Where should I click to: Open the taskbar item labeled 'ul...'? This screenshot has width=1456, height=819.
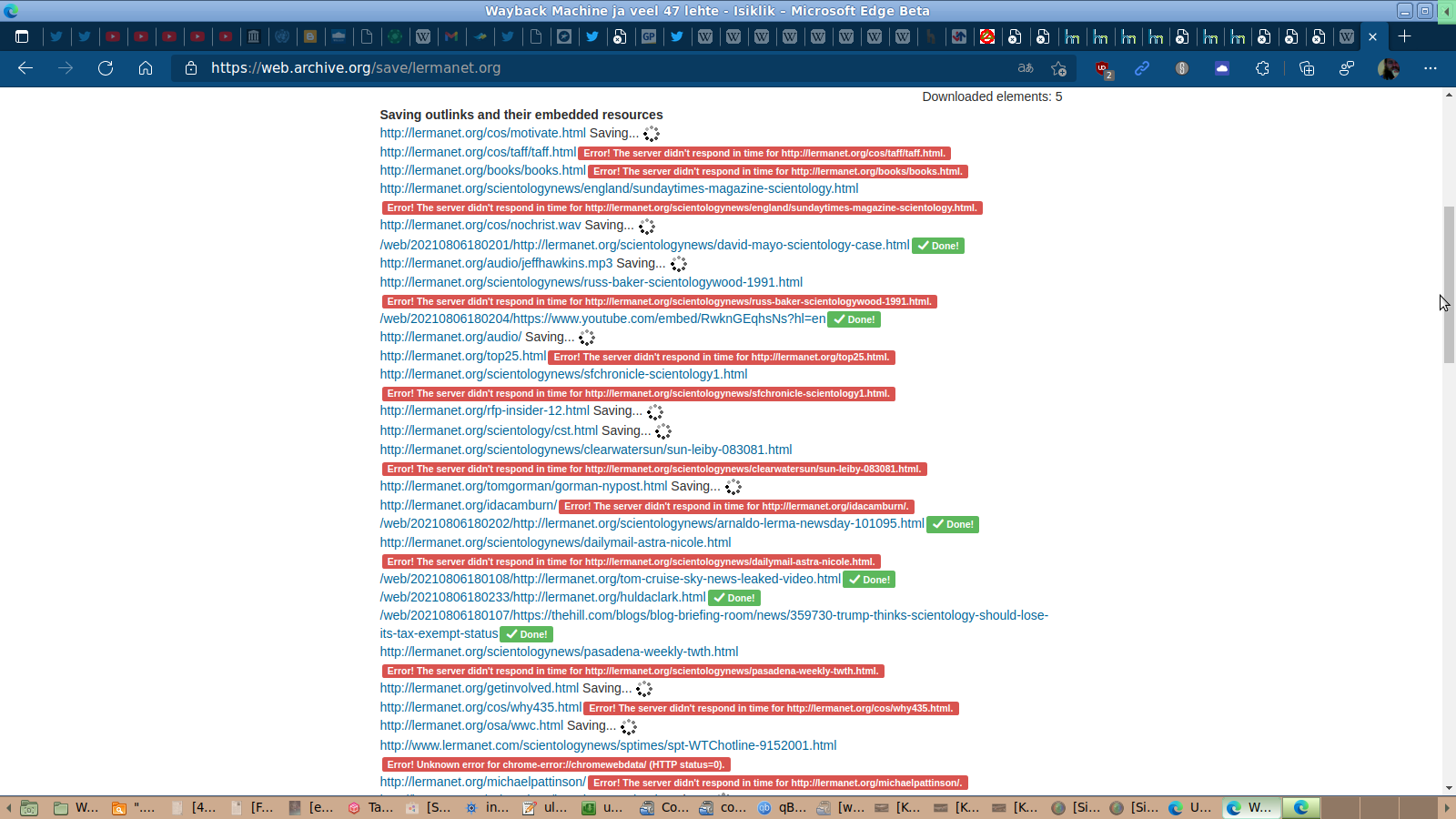coord(546,807)
